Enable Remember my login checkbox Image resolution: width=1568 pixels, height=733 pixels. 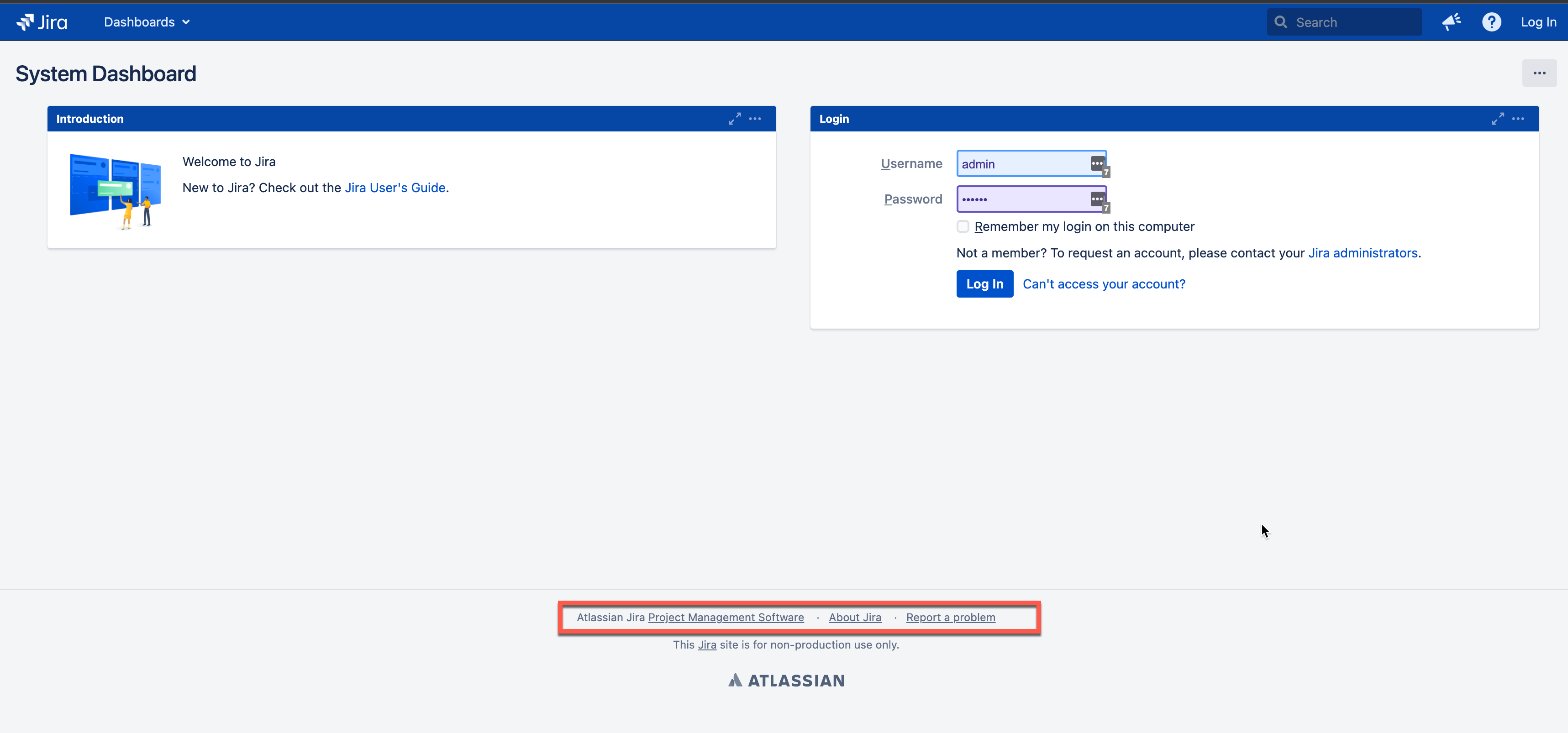(x=963, y=226)
